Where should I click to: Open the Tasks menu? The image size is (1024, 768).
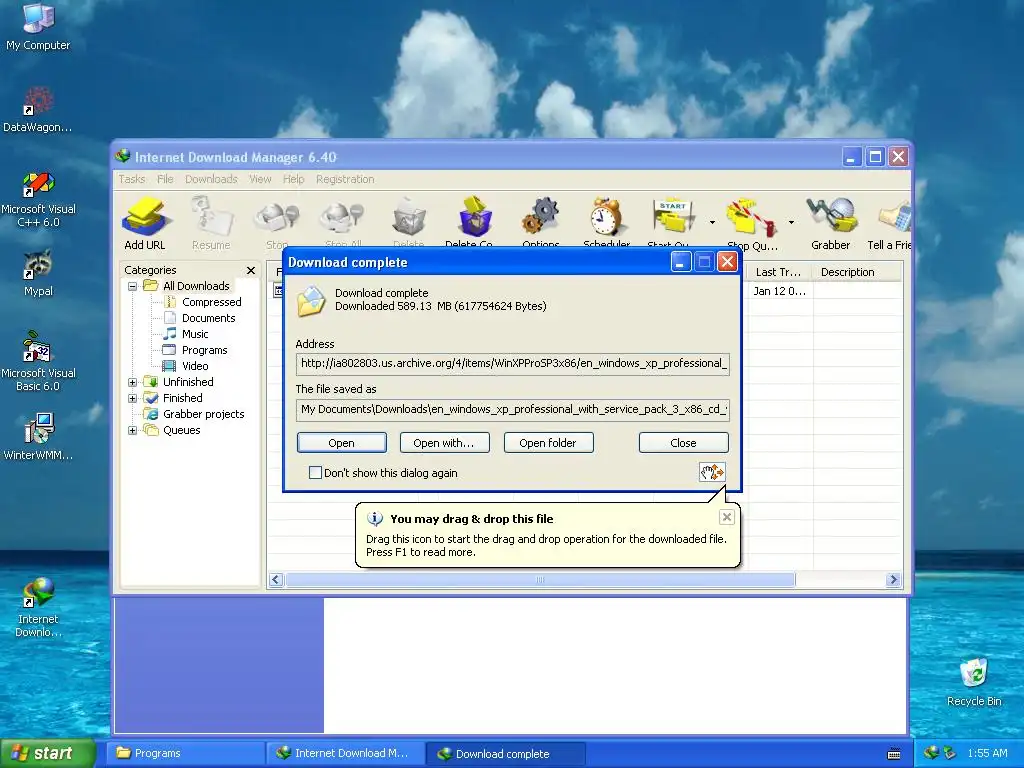tap(131, 179)
